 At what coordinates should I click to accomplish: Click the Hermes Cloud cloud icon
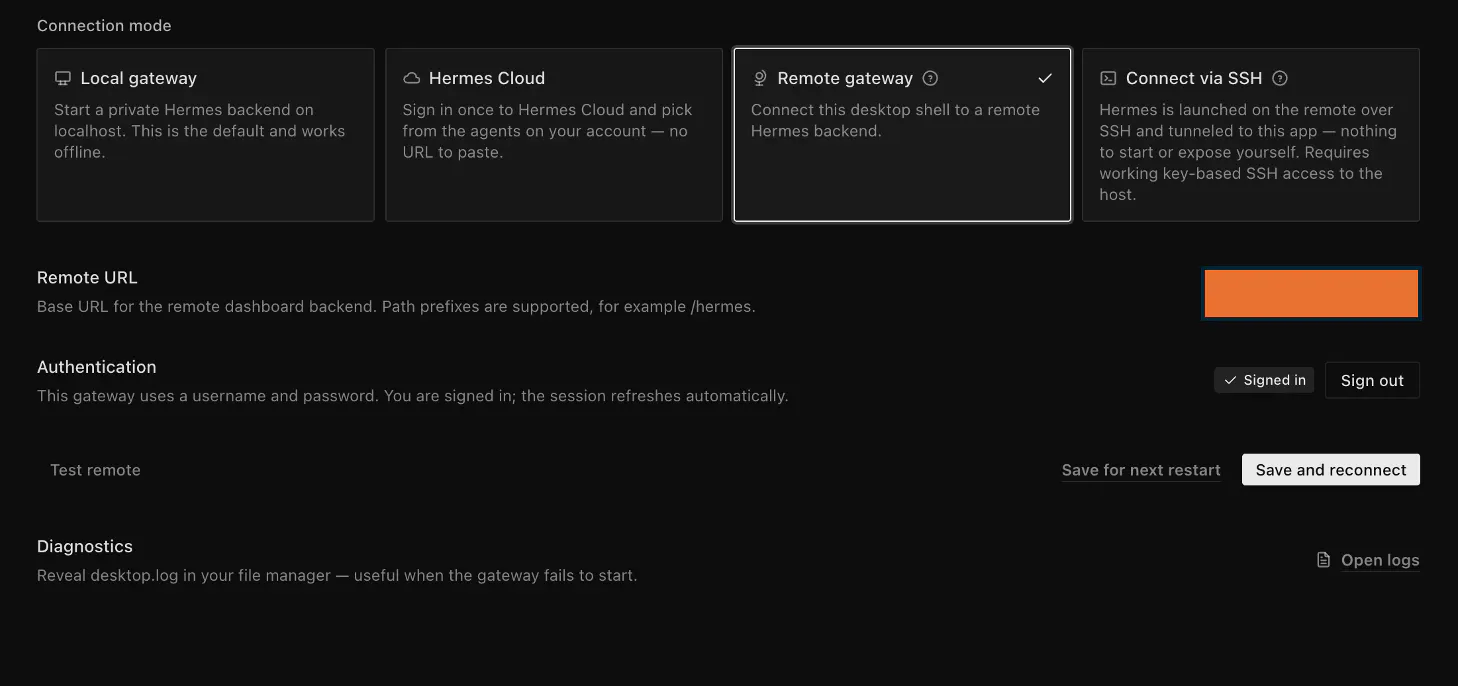[x=411, y=78]
